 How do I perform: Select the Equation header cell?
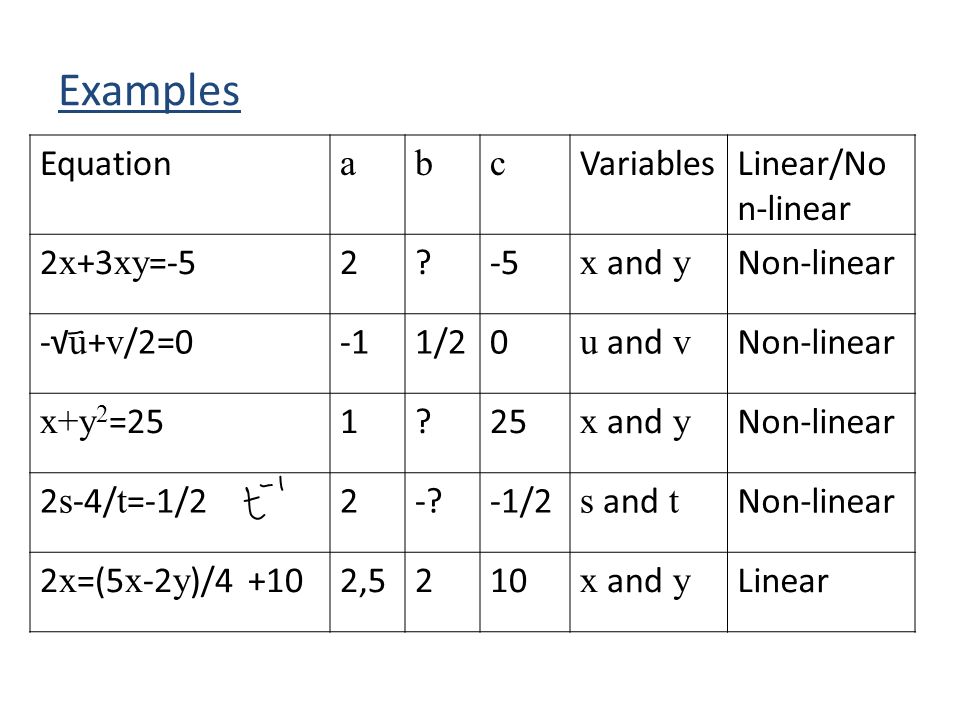tap(180, 184)
